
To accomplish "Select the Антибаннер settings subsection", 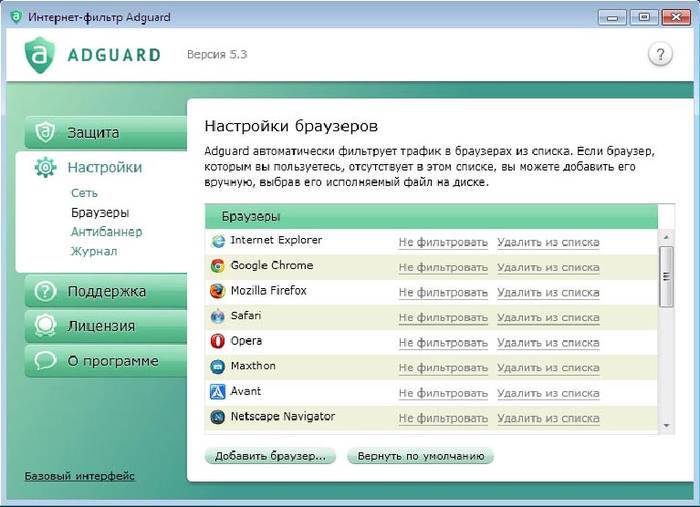I will (107, 232).
